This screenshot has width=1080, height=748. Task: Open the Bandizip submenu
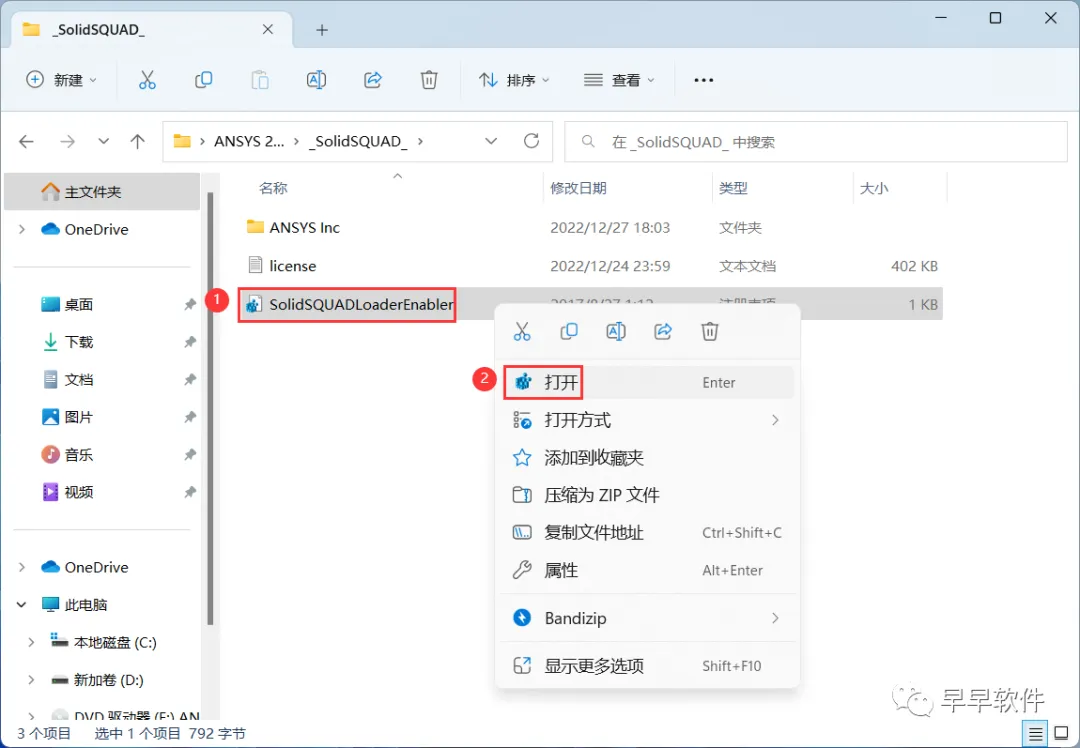point(647,618)
